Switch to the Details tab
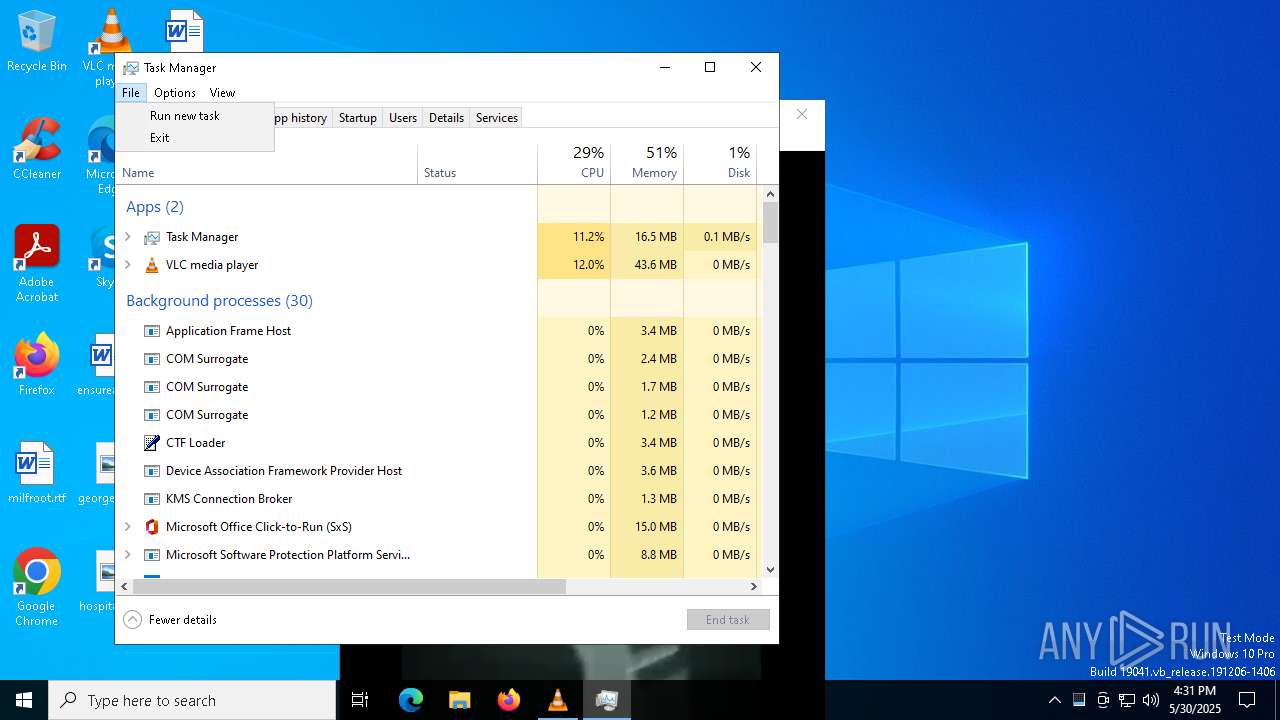The width and height of the screenshot is (1280, 720). point(446,118)
